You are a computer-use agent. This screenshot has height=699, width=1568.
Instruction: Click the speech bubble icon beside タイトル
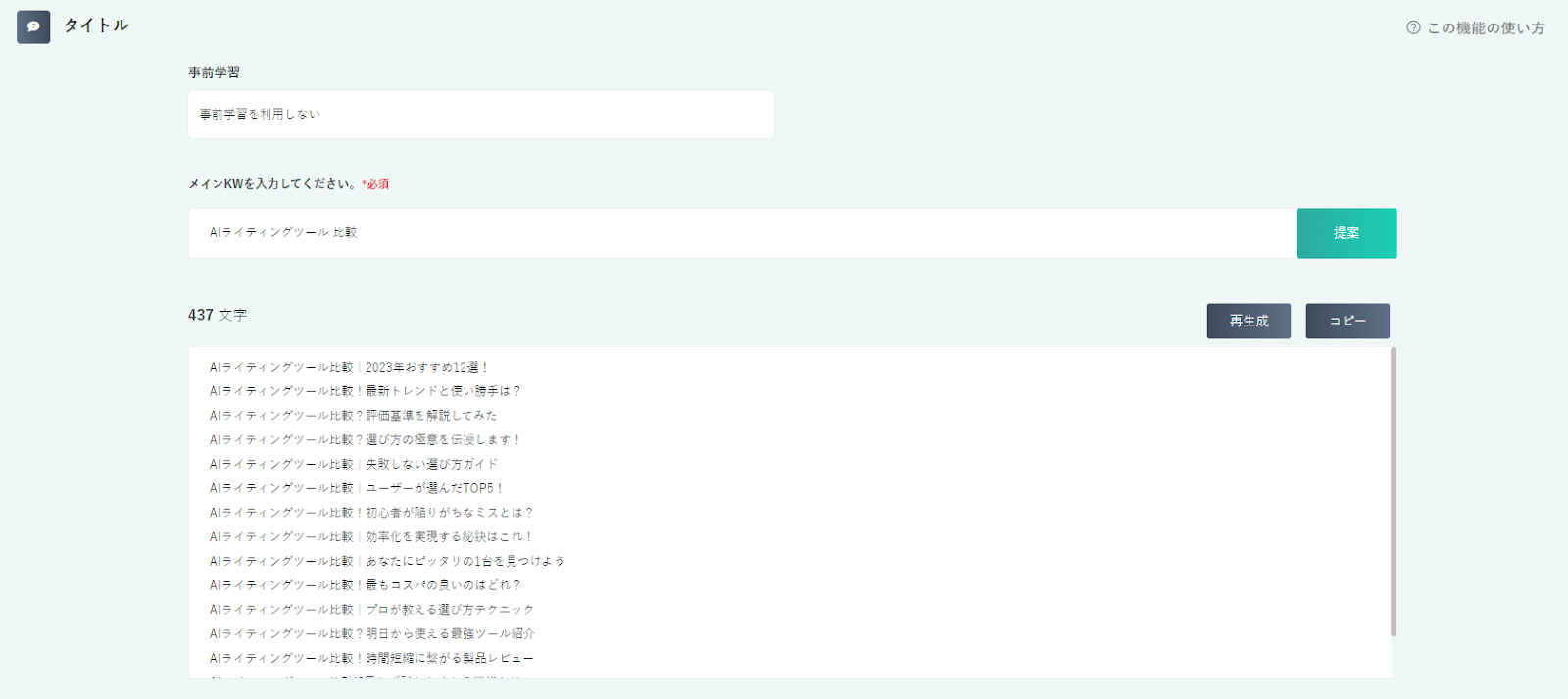(x=33, y=26)
